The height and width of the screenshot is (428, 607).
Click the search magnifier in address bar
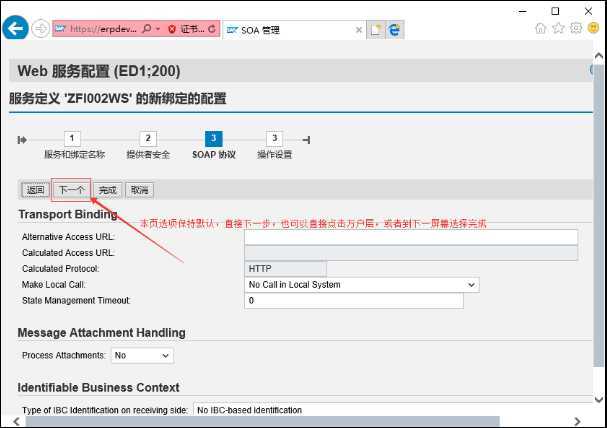coord(147,29)
